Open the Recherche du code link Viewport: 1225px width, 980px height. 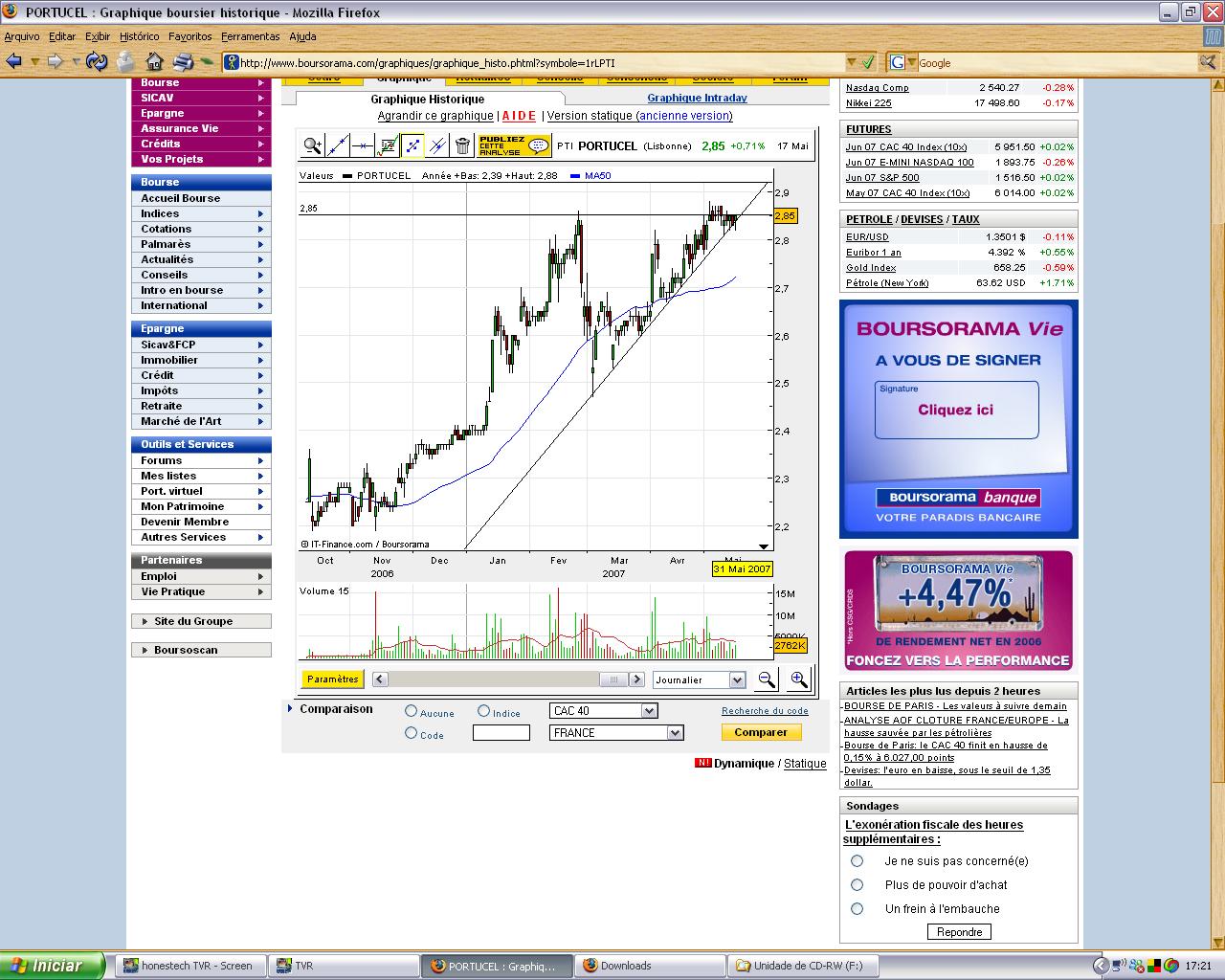point(765,711)
